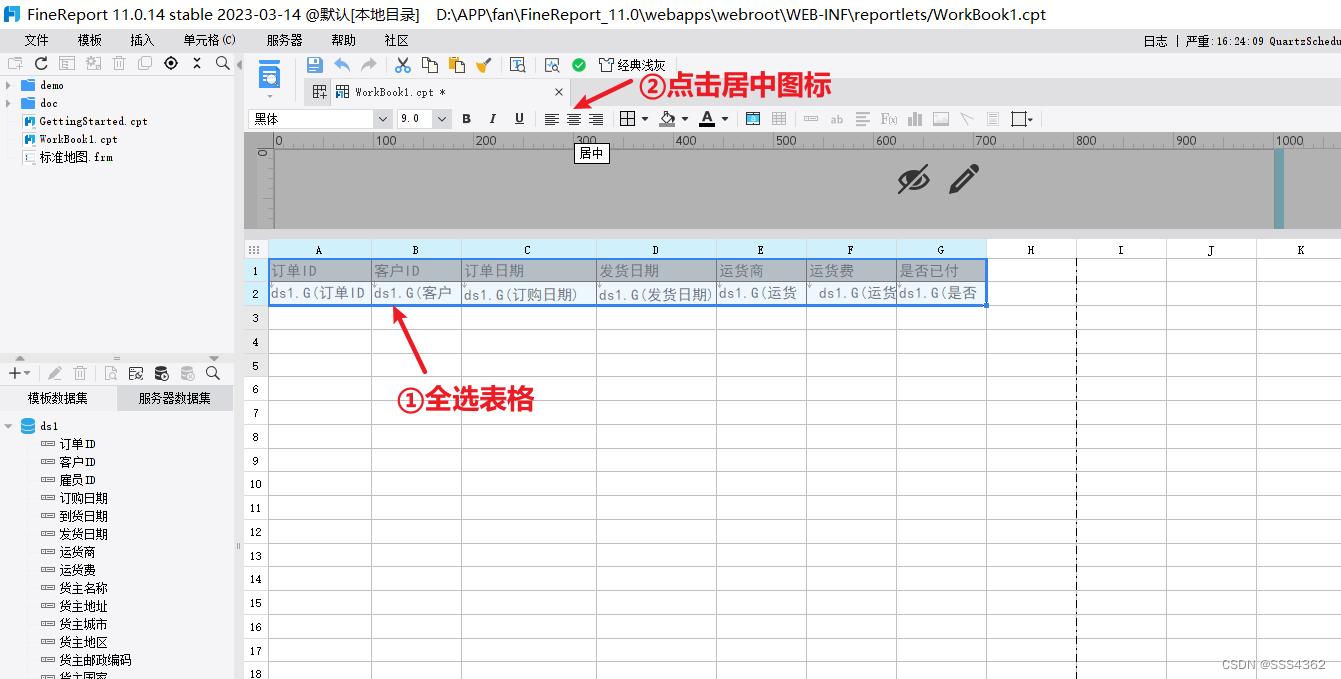Open the 帮助 menu
The height and width of the screenshot is (679, 1341).
click(x=343, y=40)
